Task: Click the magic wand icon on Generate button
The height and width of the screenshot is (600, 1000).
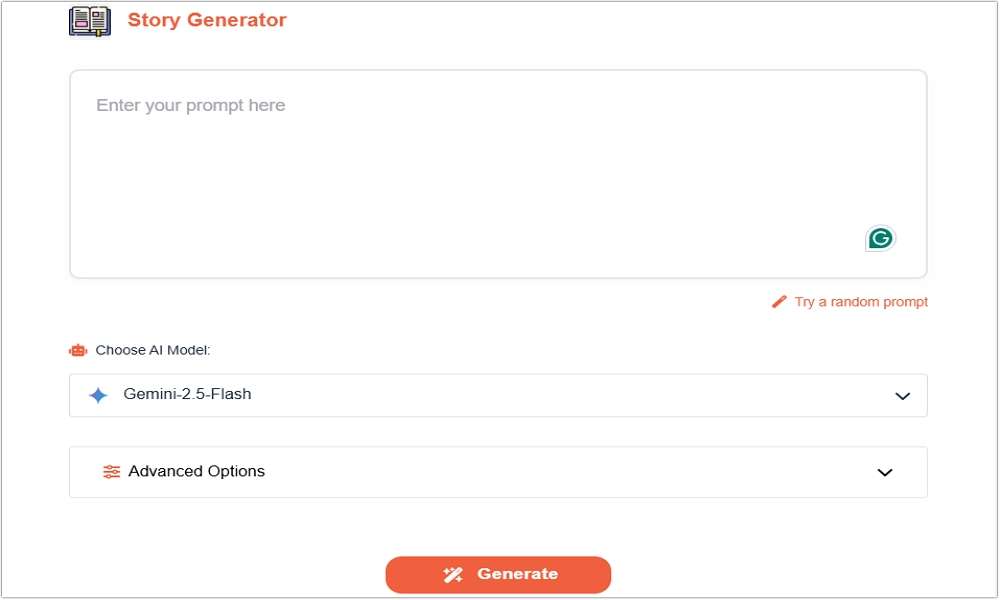Action: (453, 574)
